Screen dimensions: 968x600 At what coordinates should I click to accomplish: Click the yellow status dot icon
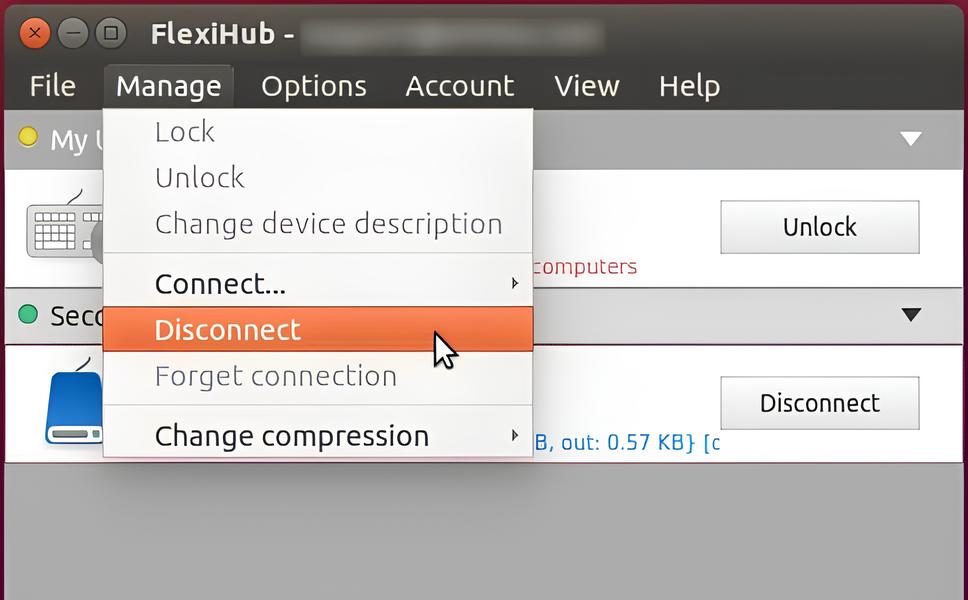(28, 137)
